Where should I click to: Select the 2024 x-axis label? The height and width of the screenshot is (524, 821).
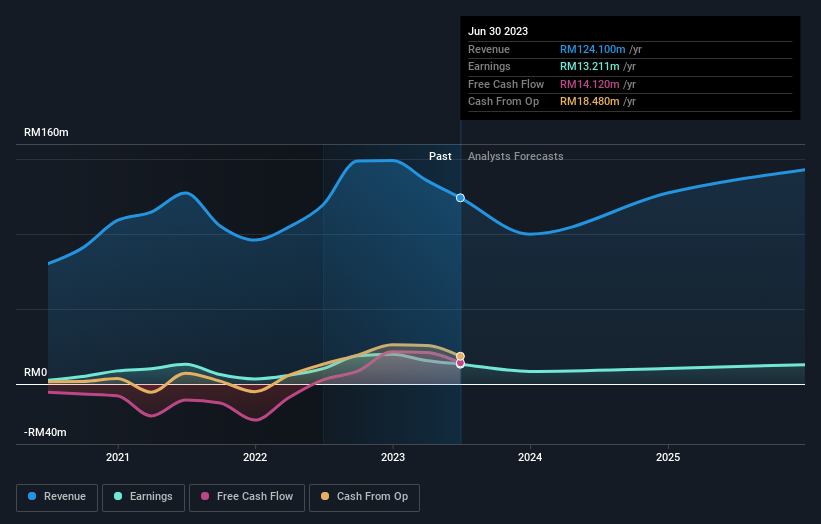[x=530, y=458]
